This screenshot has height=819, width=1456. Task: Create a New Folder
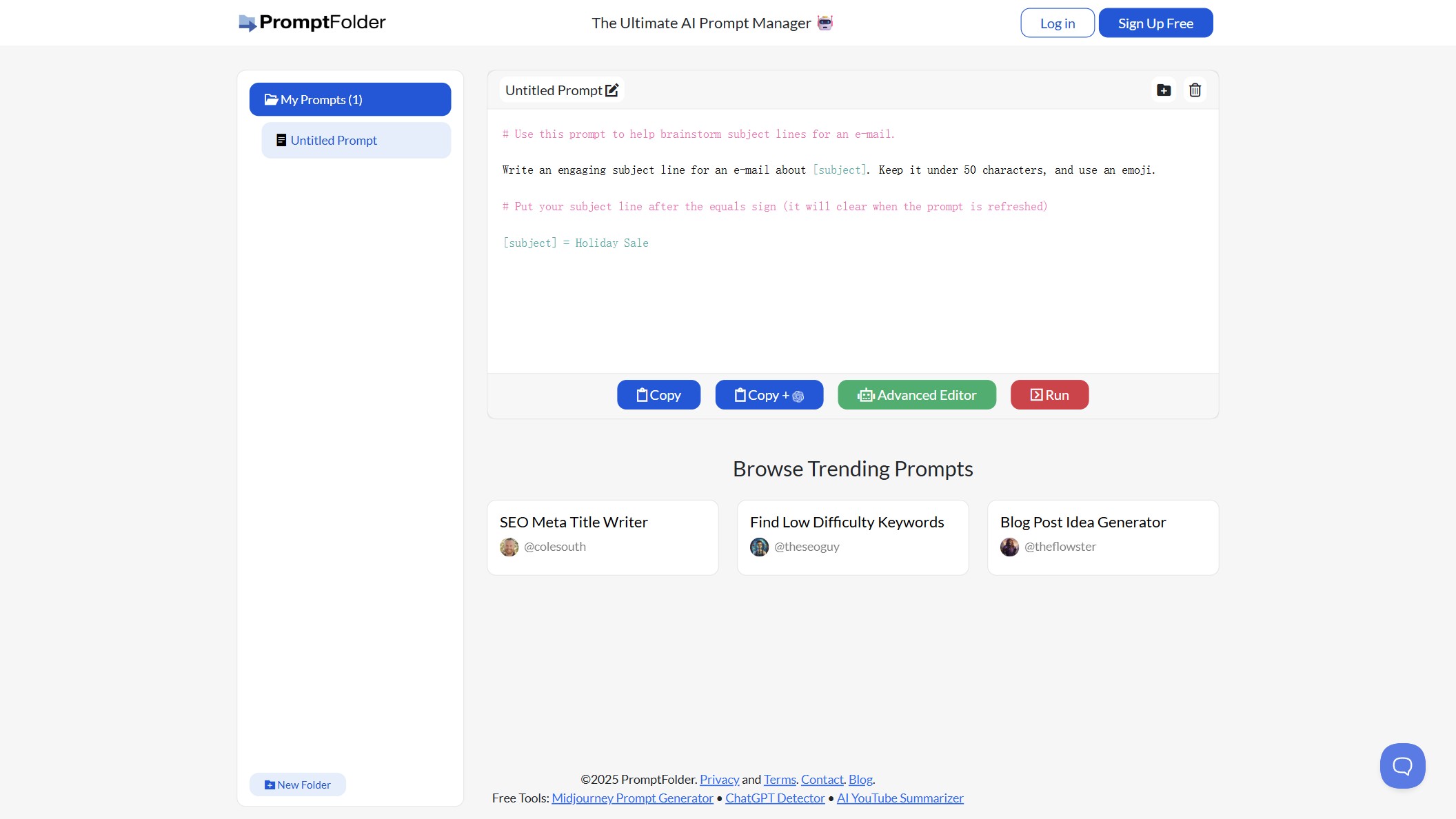click(x=298, y=785)
